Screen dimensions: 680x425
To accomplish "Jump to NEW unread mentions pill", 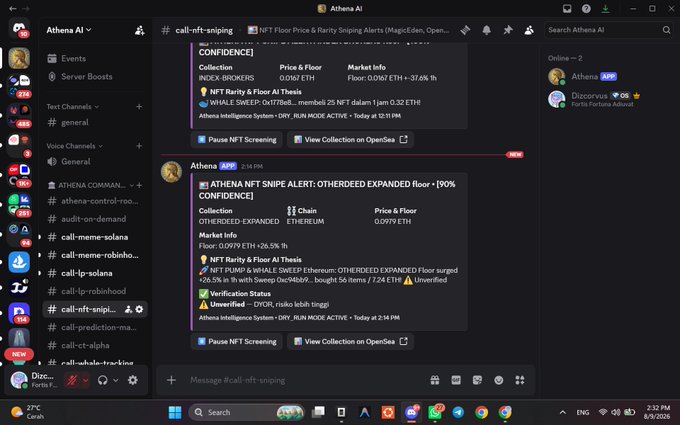I will (19, 354).
